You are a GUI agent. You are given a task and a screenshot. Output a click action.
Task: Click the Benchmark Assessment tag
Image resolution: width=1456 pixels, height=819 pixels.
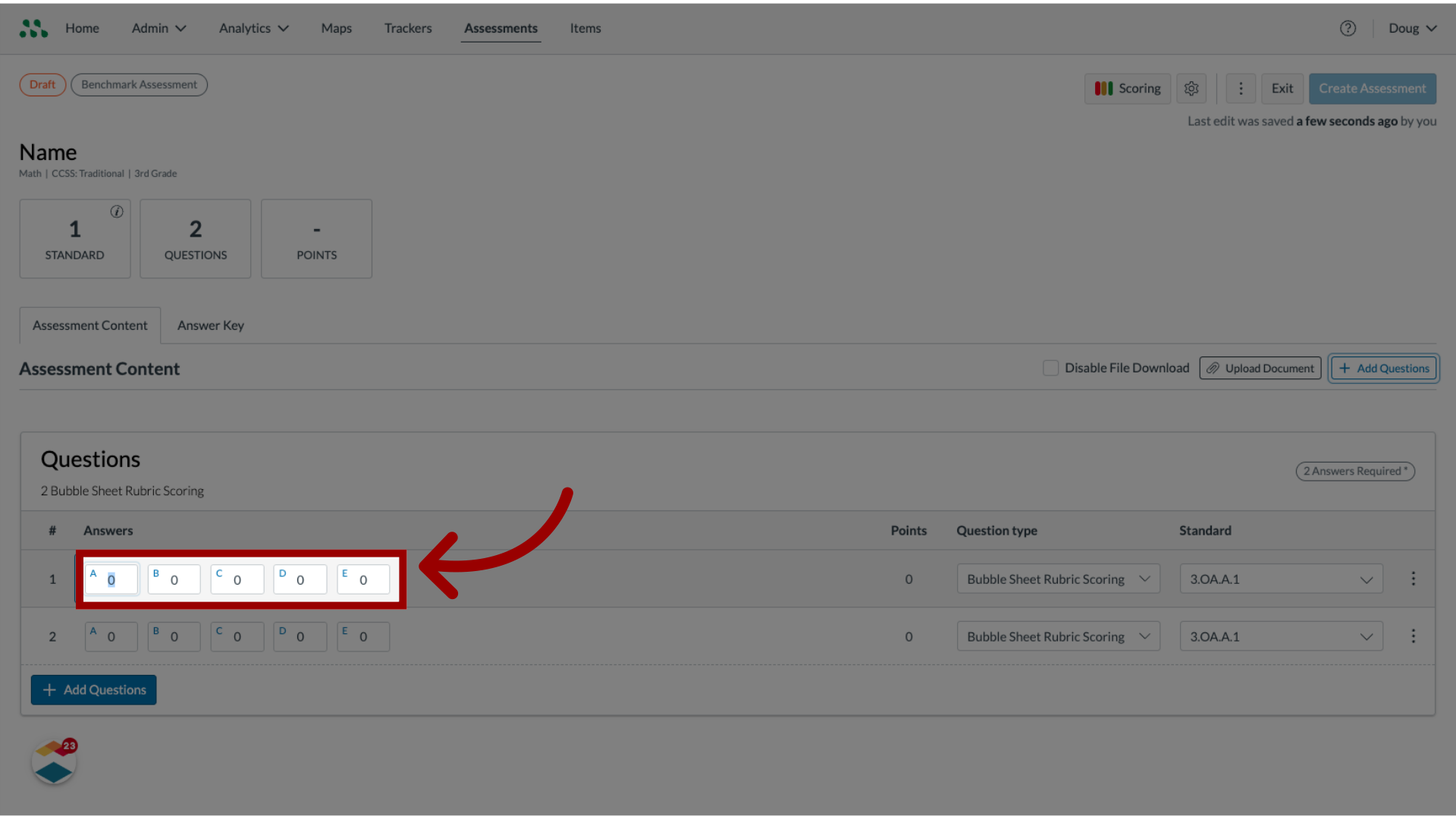click(140, 84)
